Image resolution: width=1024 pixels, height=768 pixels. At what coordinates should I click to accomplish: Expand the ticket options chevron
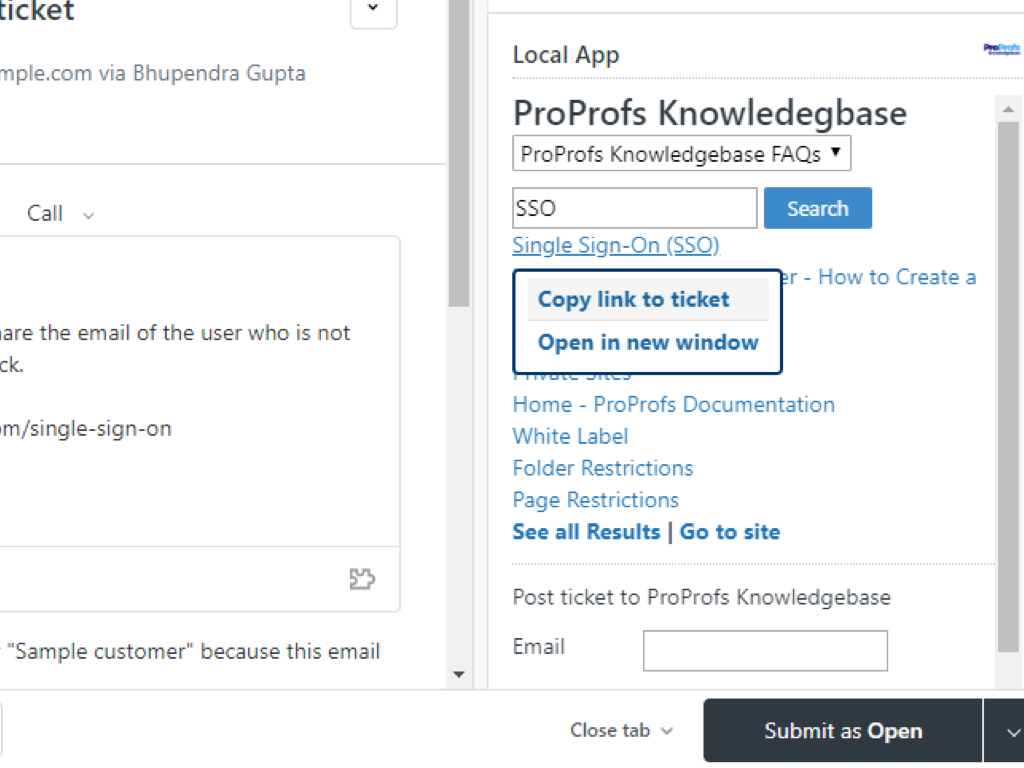[x=373, y=9]
